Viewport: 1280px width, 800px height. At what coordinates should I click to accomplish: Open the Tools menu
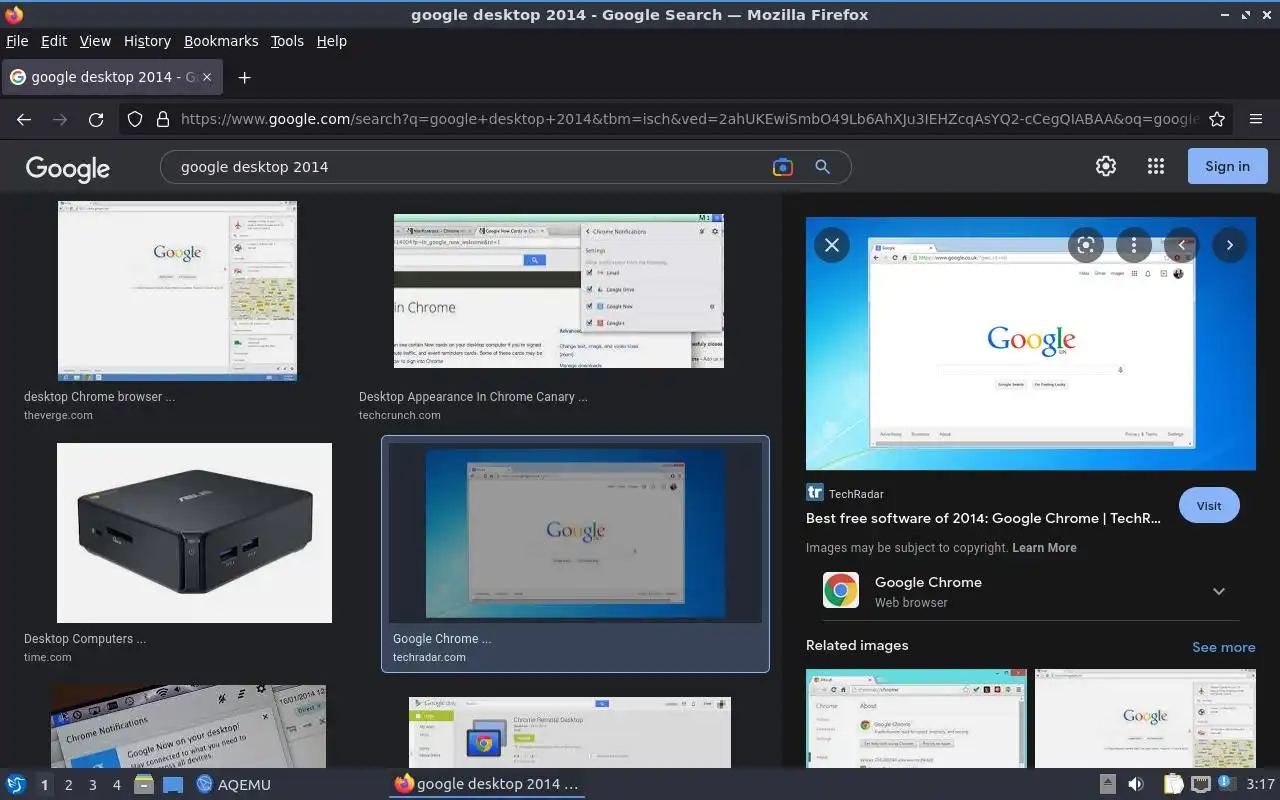(x=287, y=41)
